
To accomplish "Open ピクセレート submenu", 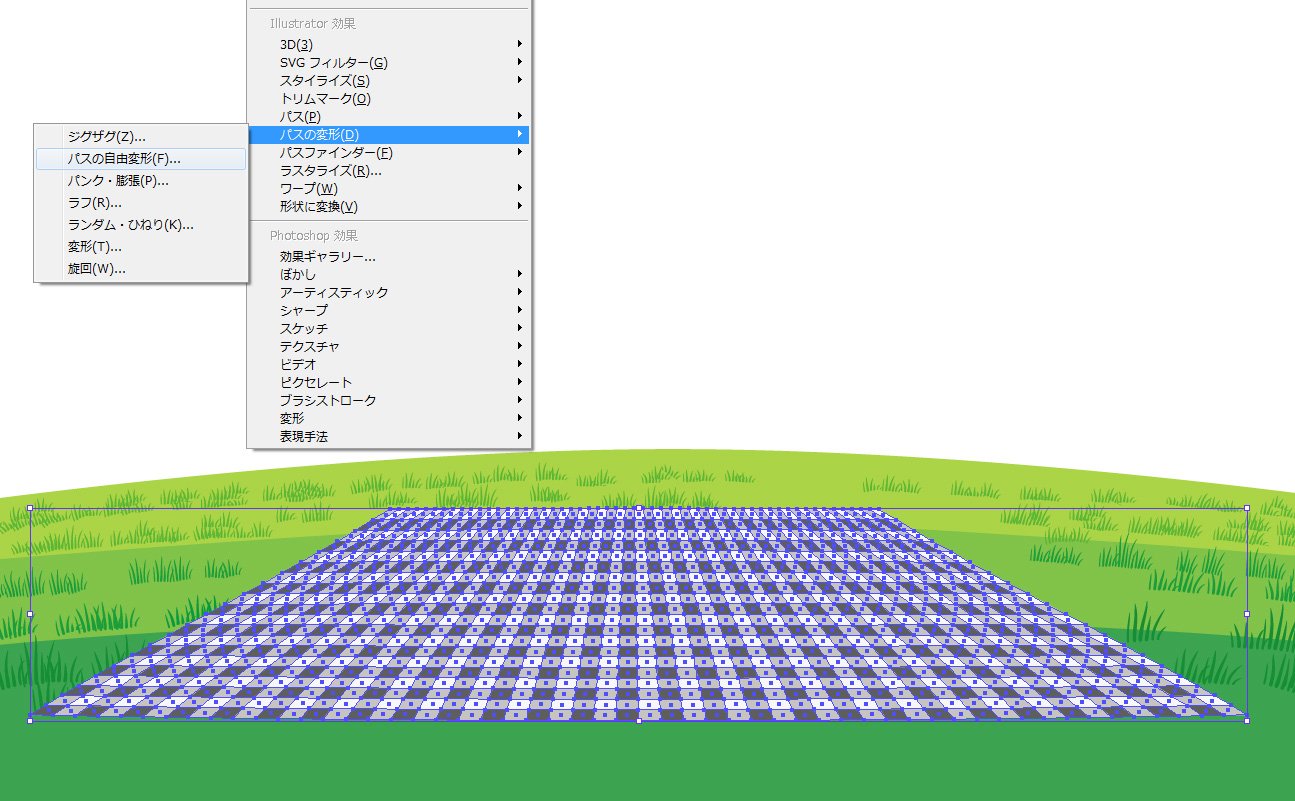I will pos(389,382).
